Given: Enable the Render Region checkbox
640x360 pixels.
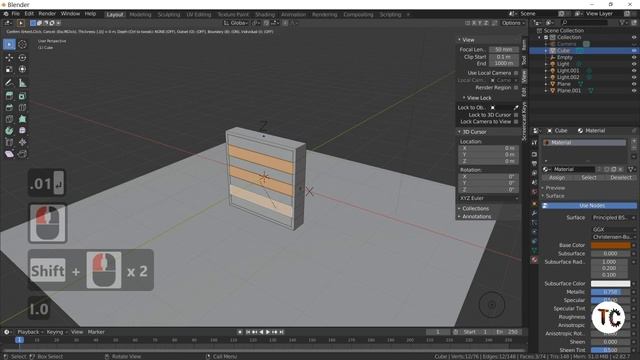Looking at the screenshot, I should click(516, 88).
